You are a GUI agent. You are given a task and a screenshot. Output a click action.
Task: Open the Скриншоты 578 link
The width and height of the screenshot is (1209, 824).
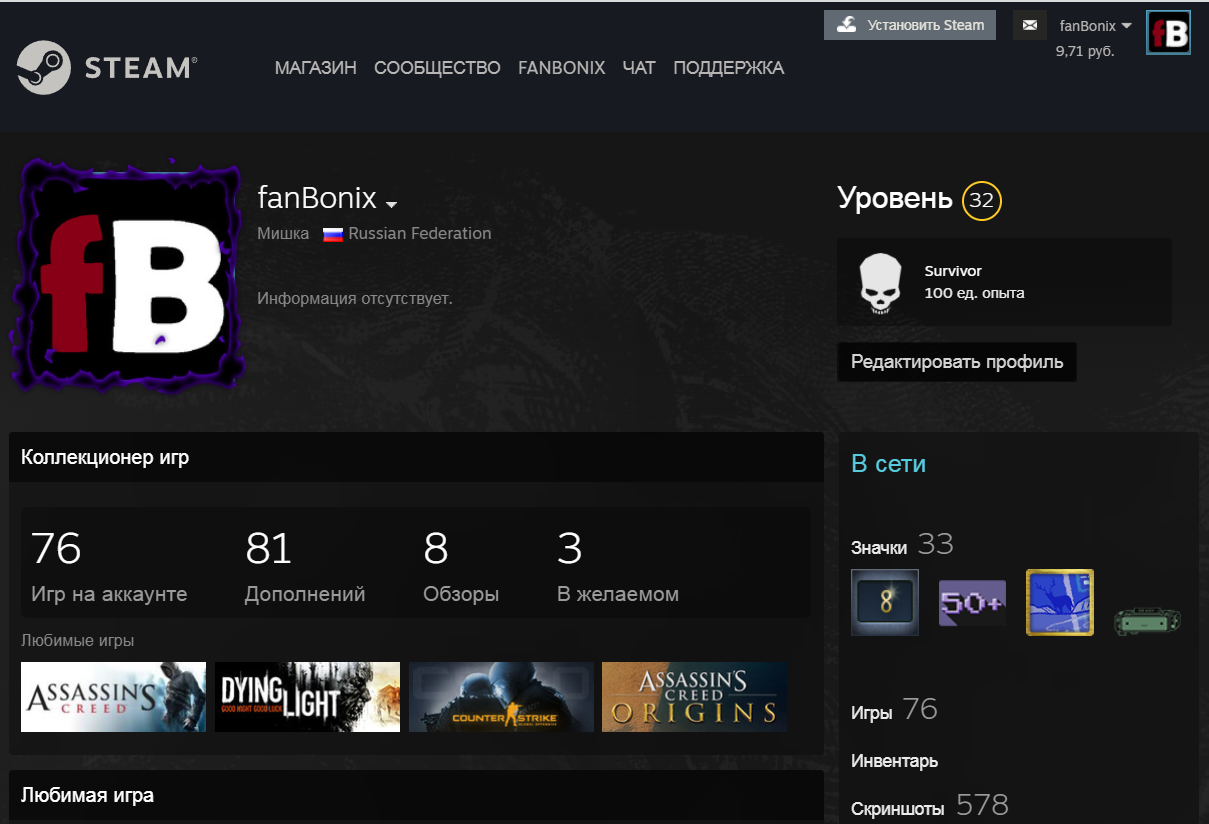pyautogui.click(x=930, y=806)
